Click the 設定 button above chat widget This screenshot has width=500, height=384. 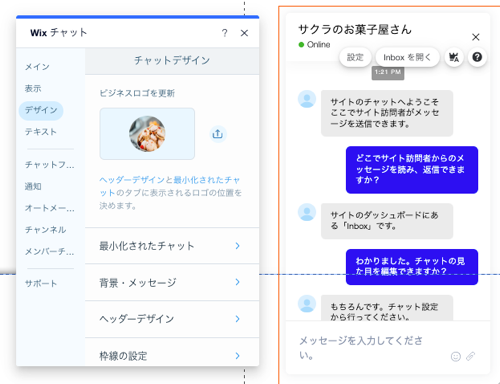click(x=355, y=57)
